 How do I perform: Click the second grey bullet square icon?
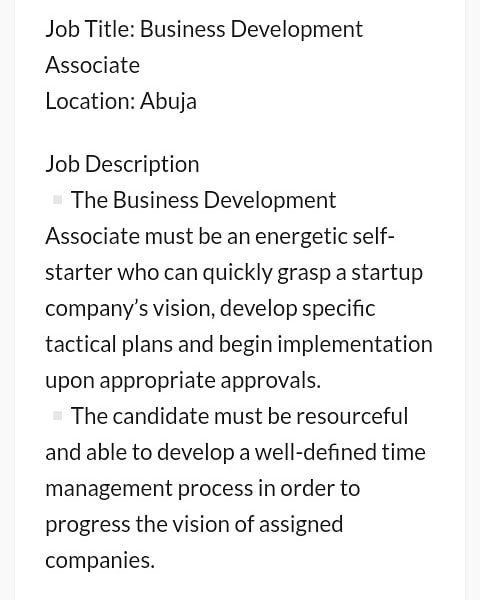57,416
